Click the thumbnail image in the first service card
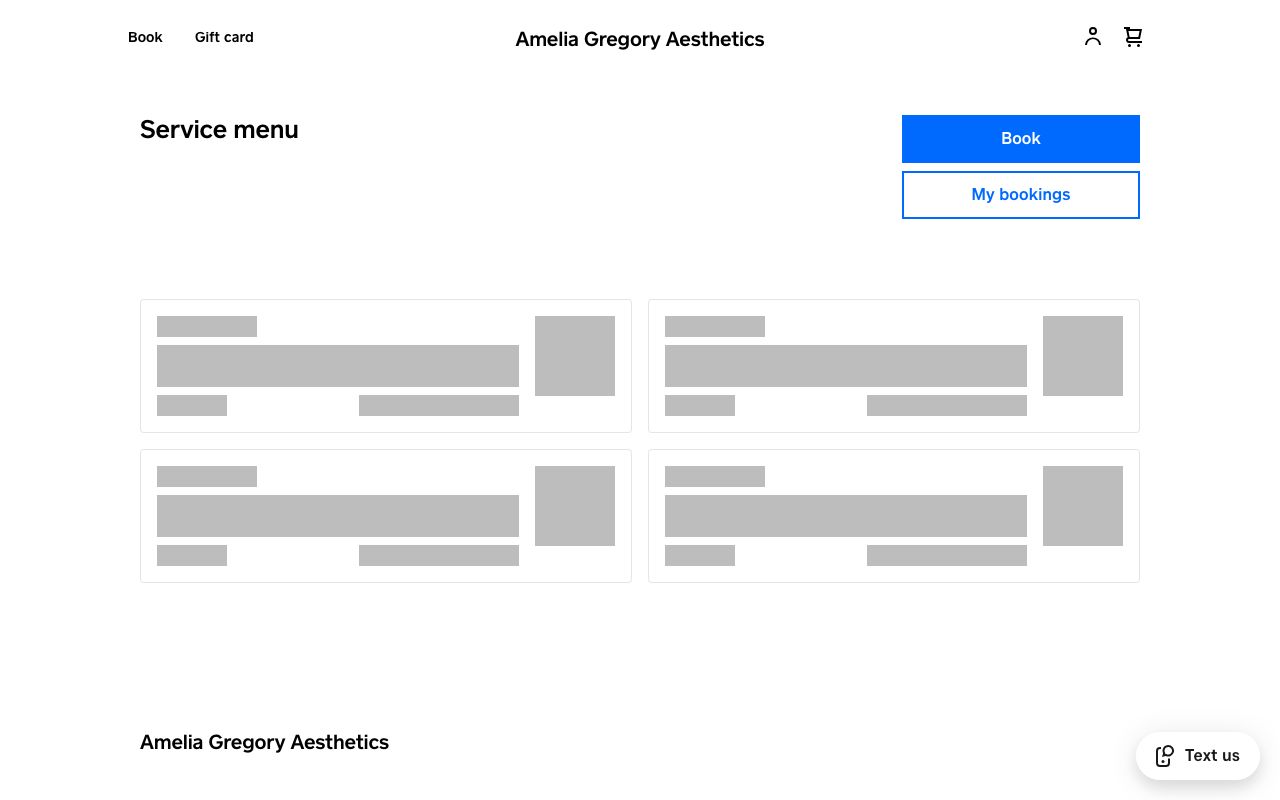The width and height of the screenshot is (1280, 800). [x=575, y=355]
